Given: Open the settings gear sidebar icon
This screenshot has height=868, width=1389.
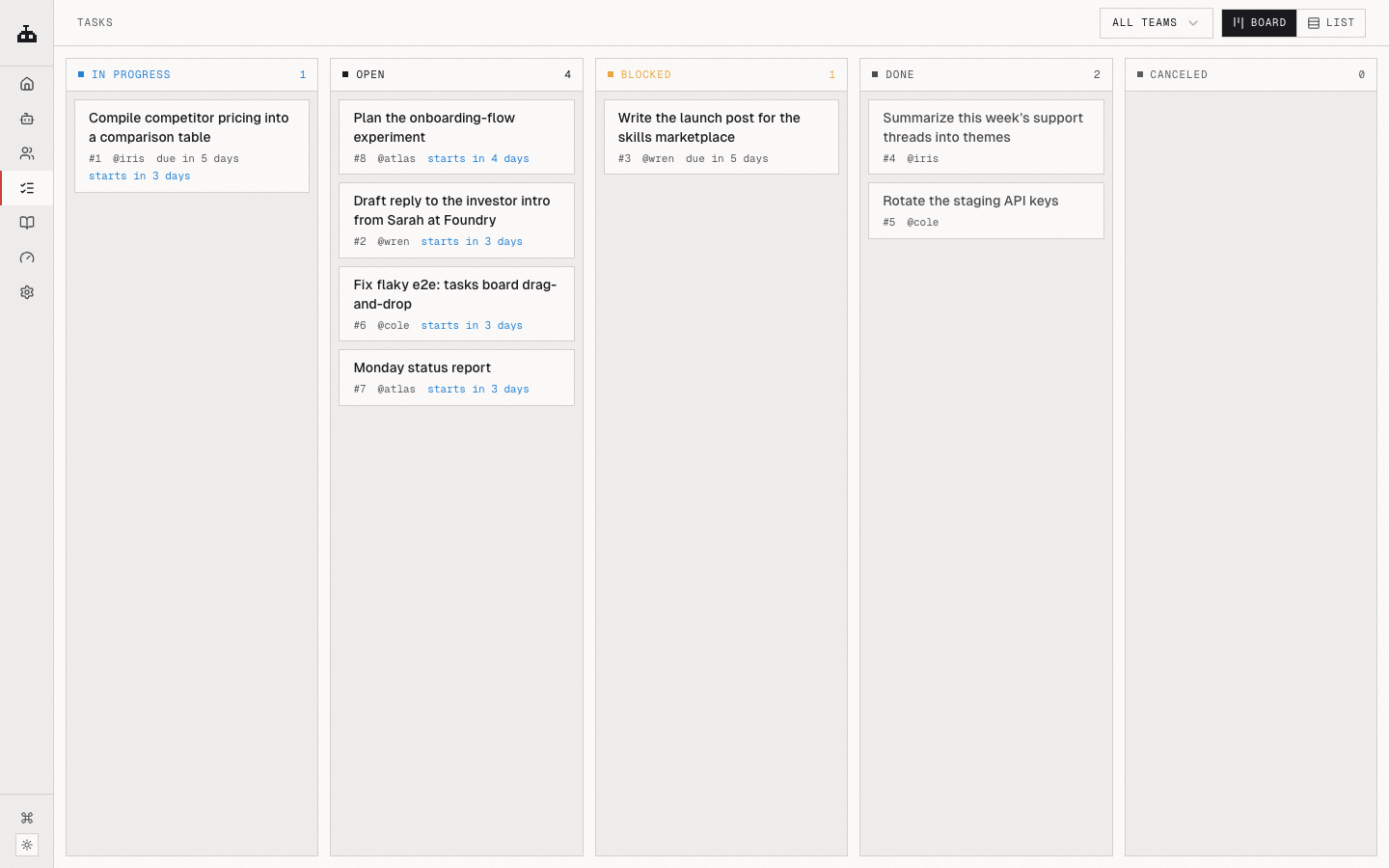Looking at the screenshot, I should pos(27,292).
